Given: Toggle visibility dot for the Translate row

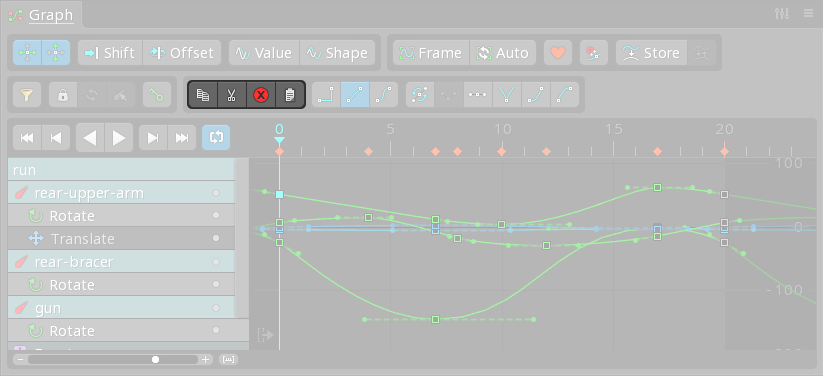Looking at the screenshot, I should coord(216,238).
